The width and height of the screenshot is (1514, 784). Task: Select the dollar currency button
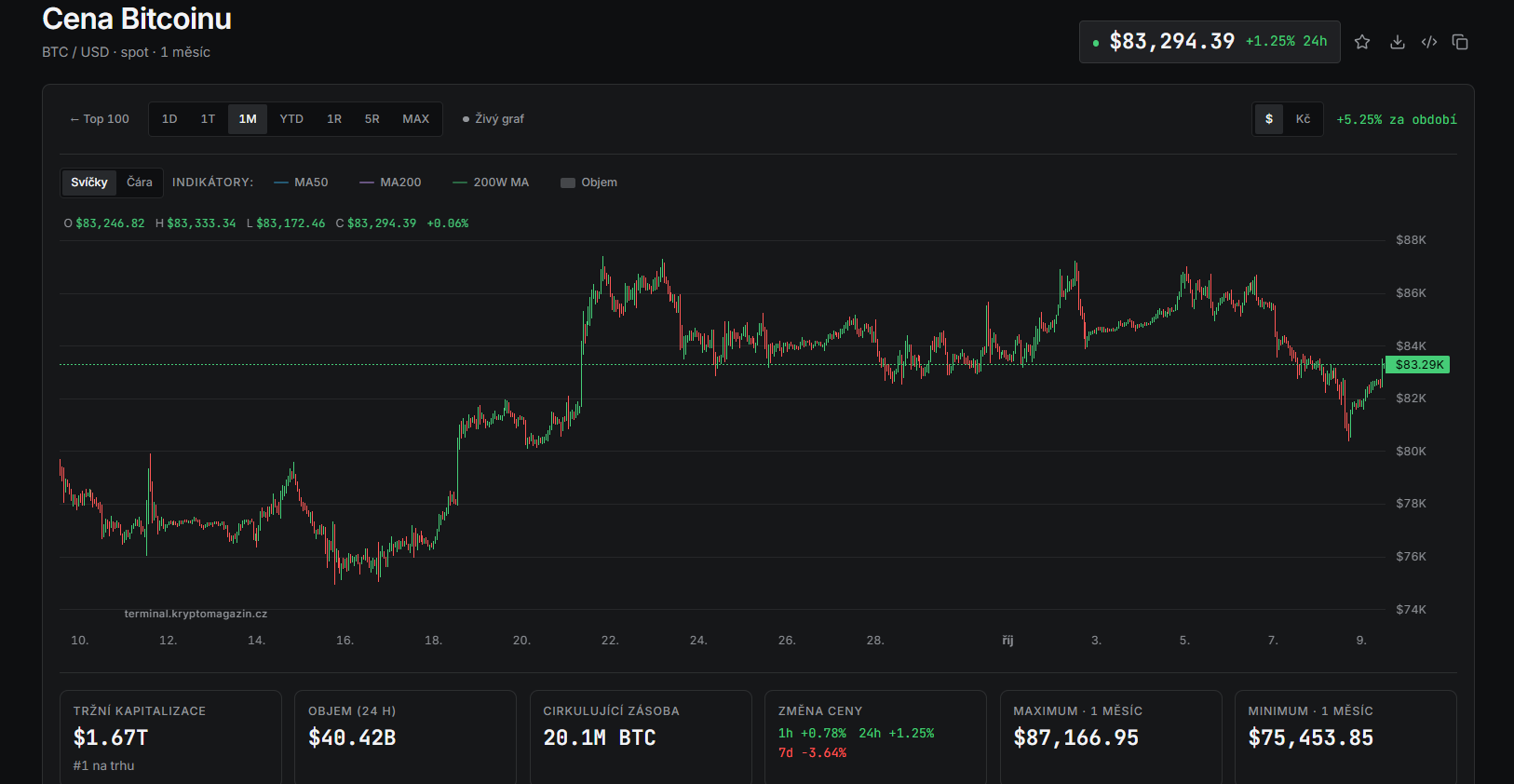[1269, 119]
